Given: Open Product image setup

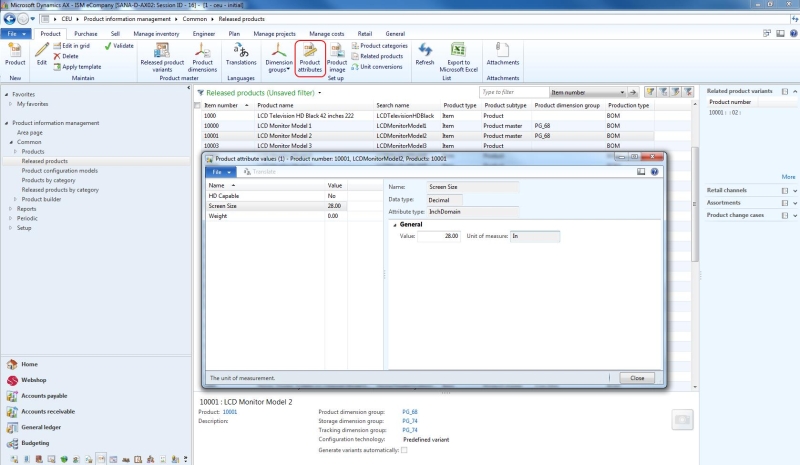Looking at the screenshot, I should tap(337, 58).
